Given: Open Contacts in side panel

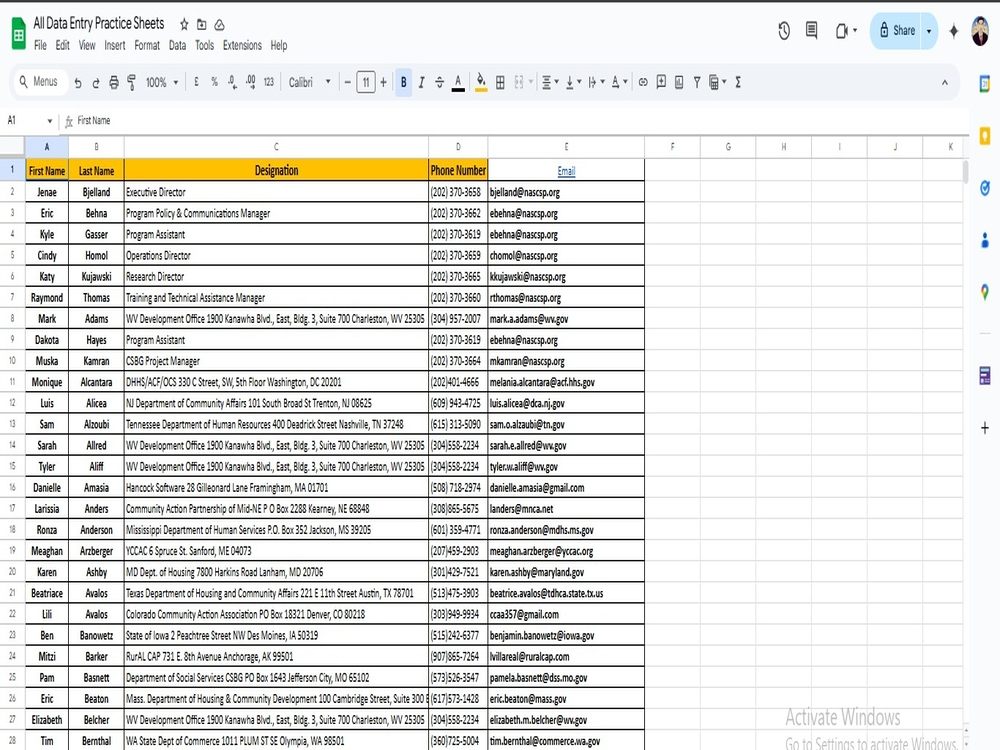Looking at the screenshot, I should [x=985, y=240].
